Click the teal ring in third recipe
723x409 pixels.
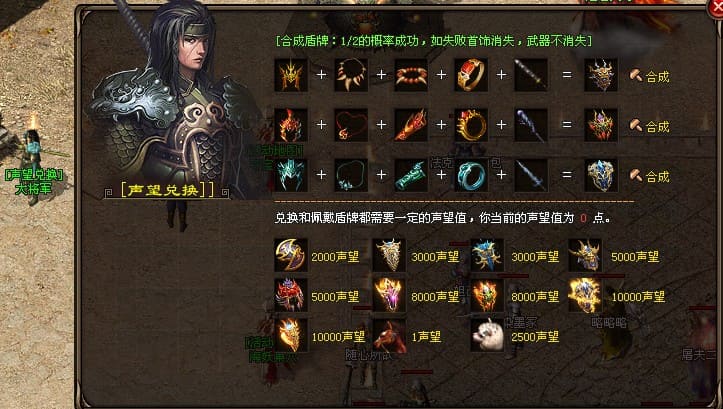(471, 175)
